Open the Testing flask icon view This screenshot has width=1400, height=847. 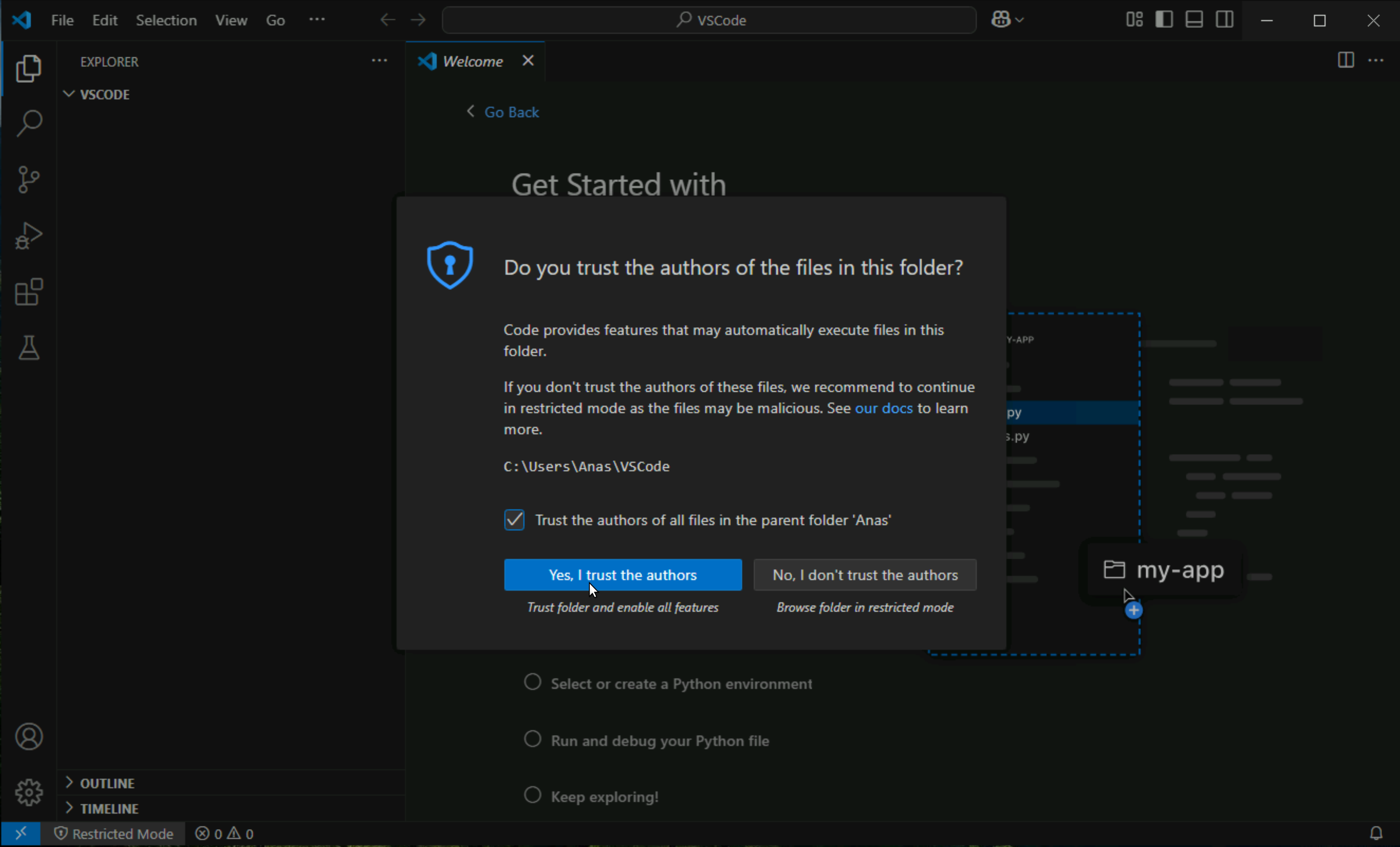(28, 348)
